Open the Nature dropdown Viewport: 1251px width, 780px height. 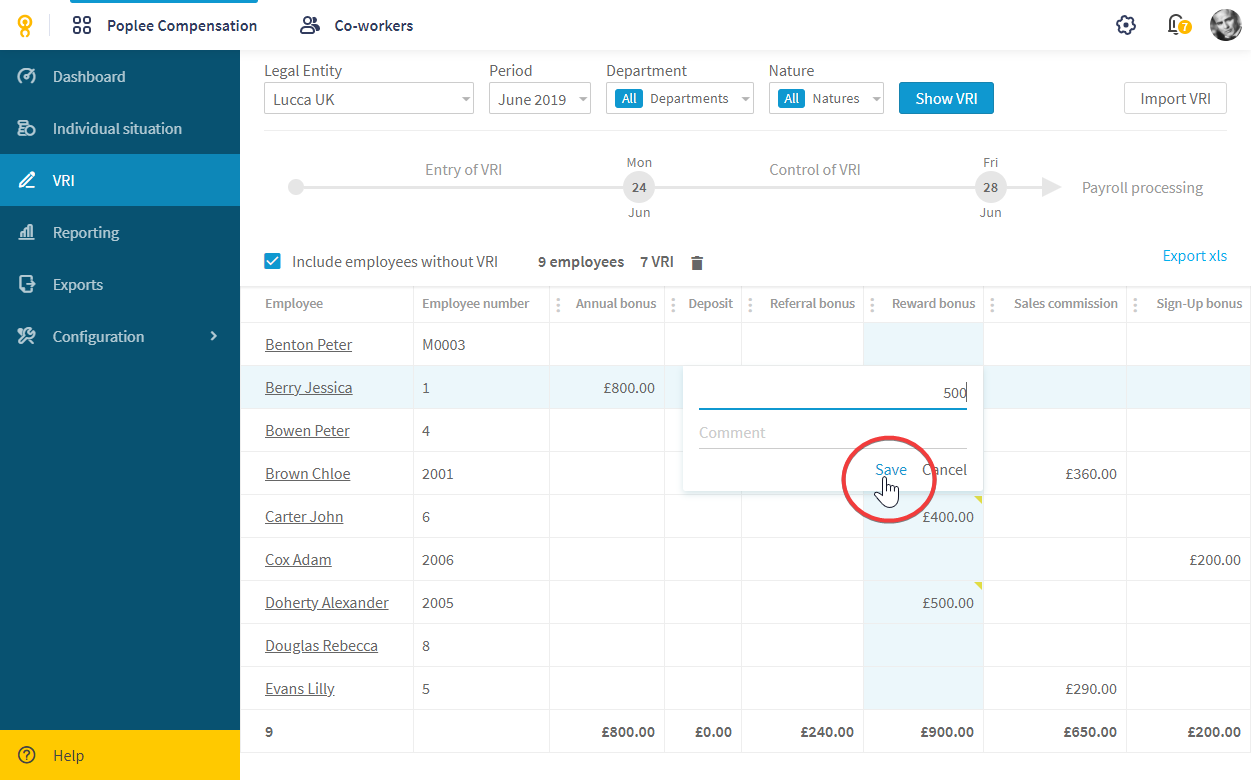point(826,99)
